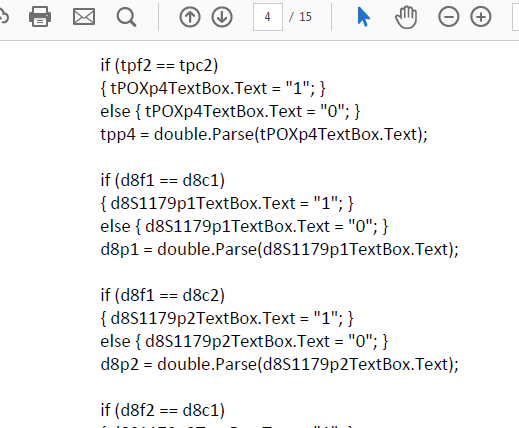Click the line starting "tpp4 = double.Parse"
This screenshot has height=428, width=519.
coord(264,134)
